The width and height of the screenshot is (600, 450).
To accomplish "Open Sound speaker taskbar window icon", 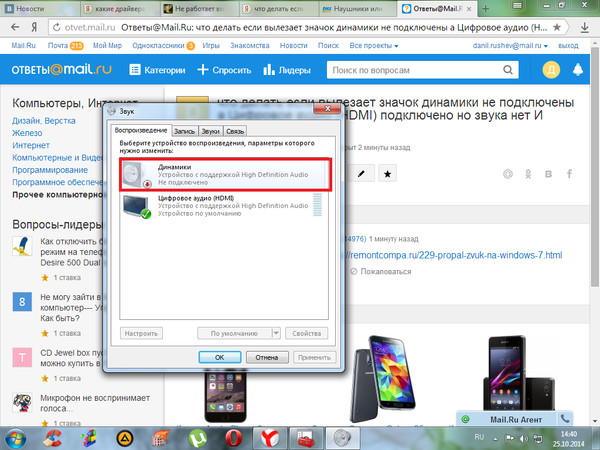I will pos(342,439).
